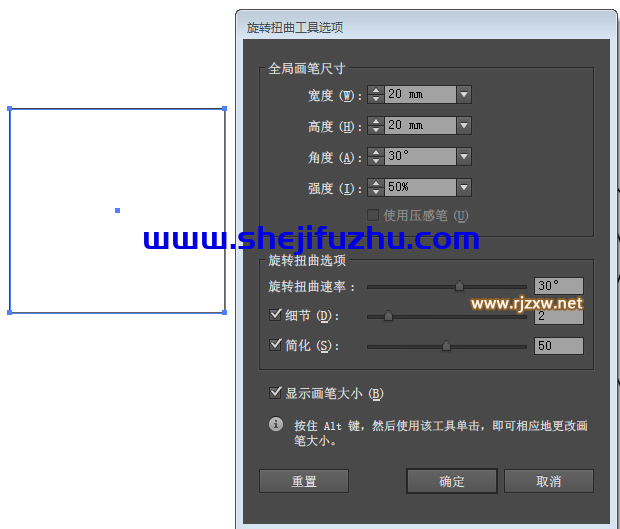Click the 旋转扭曲工具选项 dialog title bar
The image size is (620, 529).
(426, 27)
